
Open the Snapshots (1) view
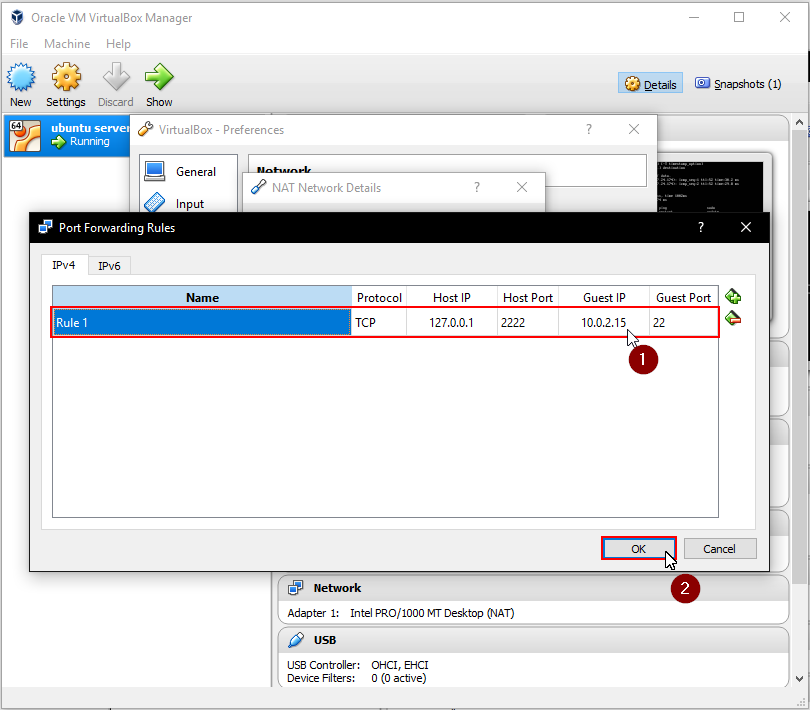pyautogui.click(x=738, y=83)
